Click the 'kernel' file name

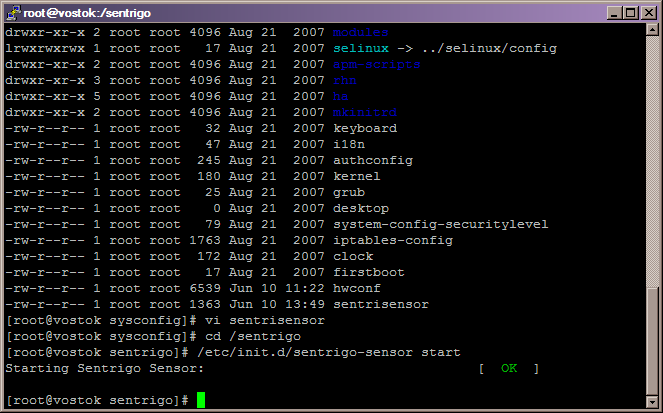coord(356,177)
